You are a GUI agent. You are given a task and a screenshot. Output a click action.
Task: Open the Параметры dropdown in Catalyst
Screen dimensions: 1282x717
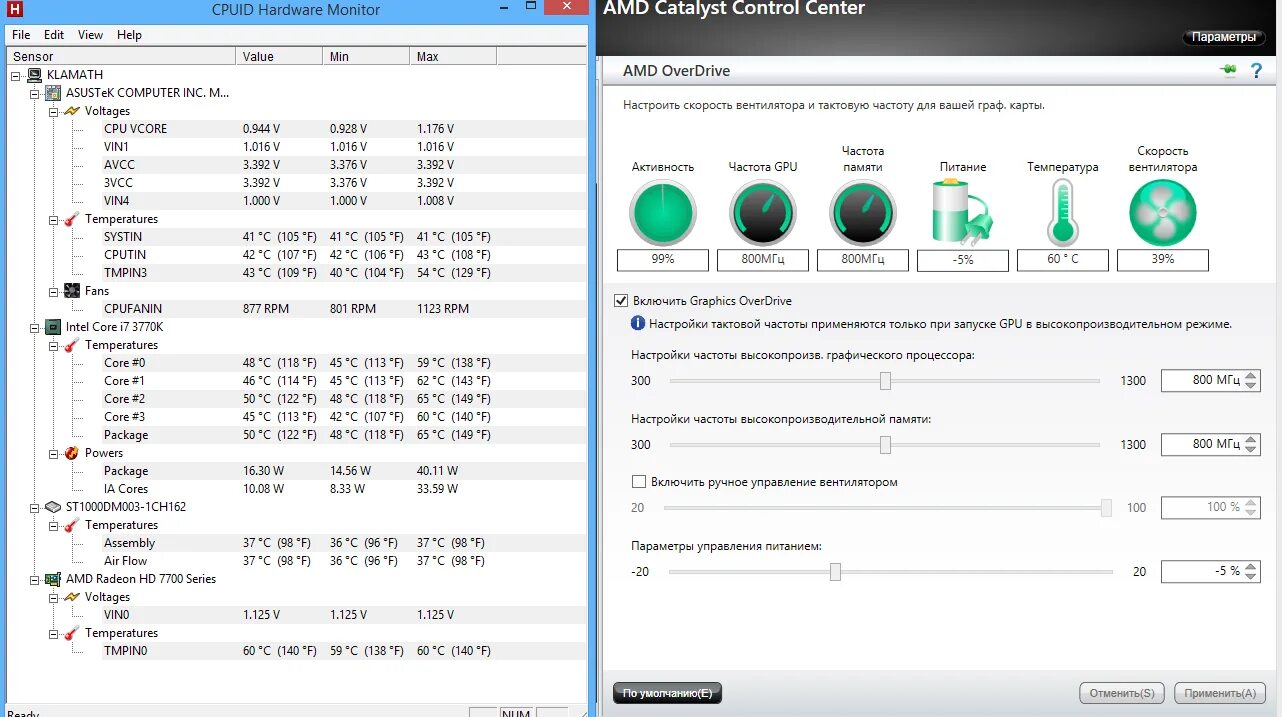click(1223, 37)
